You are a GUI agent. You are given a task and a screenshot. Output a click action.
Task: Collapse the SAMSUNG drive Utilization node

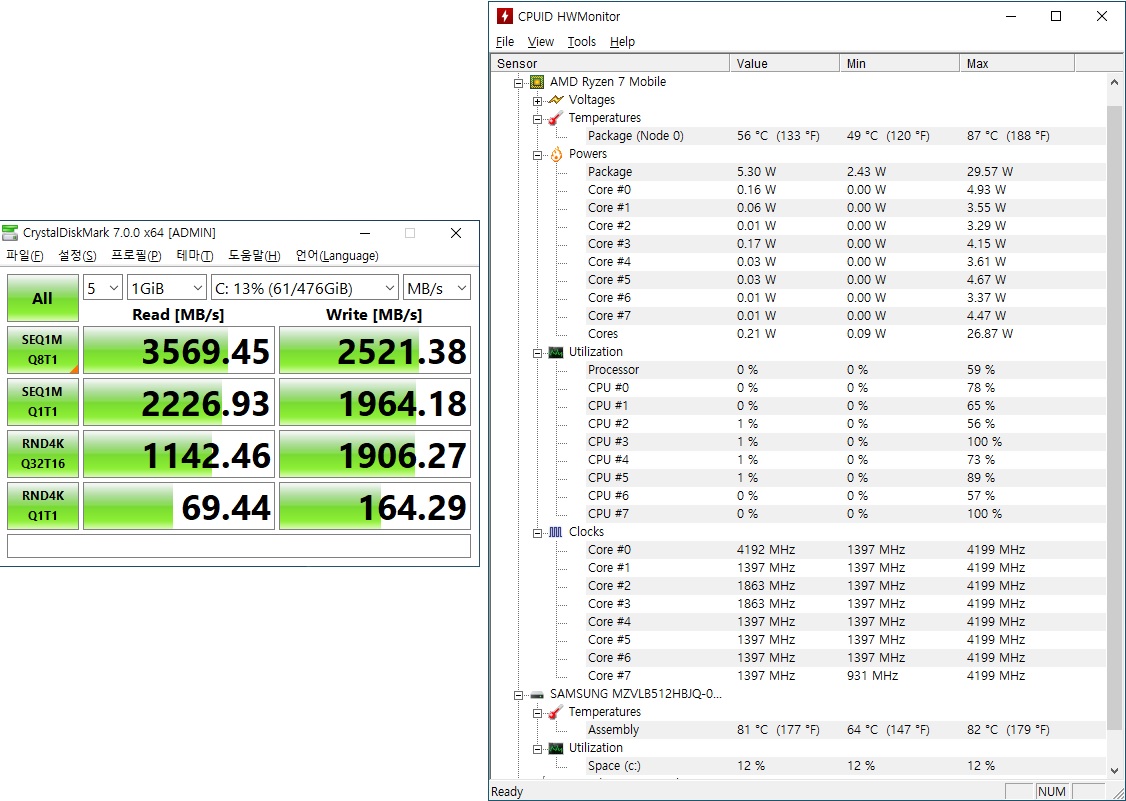537,750
